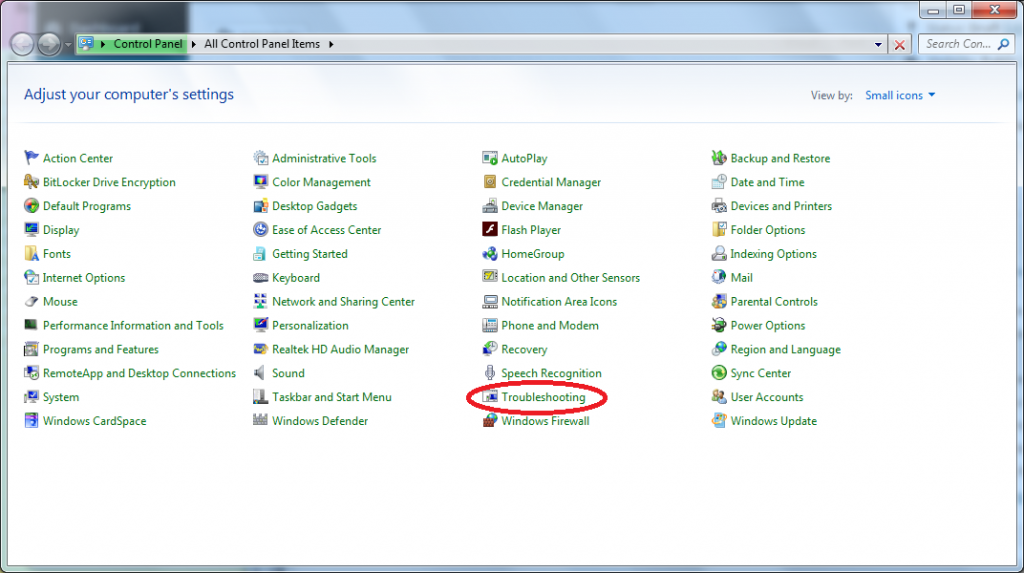
Task: Click the Power Options icon
Action: pyautogui.click(x=719, y=325)
